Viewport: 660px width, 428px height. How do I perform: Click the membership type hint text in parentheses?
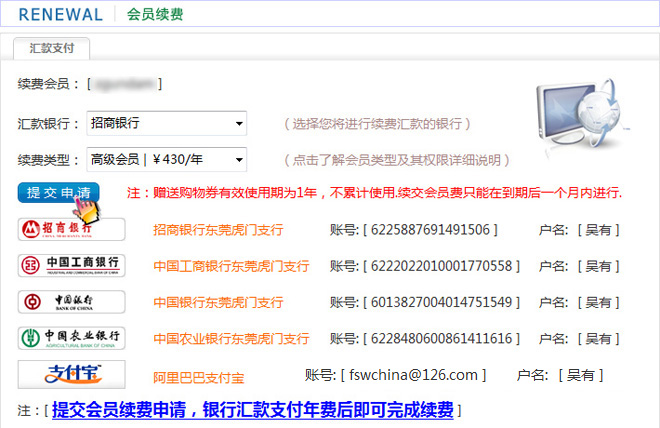pyautogui.click(x=396, y=160)
